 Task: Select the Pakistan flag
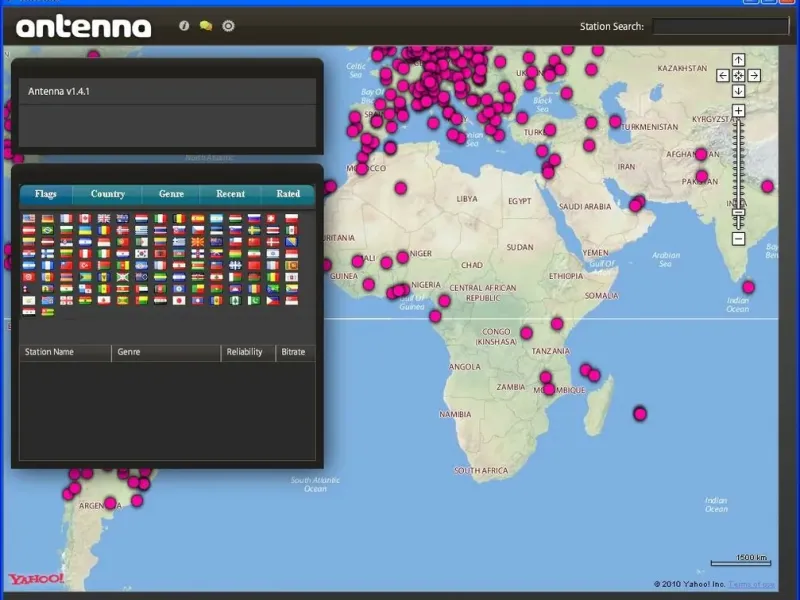point(254,301)
